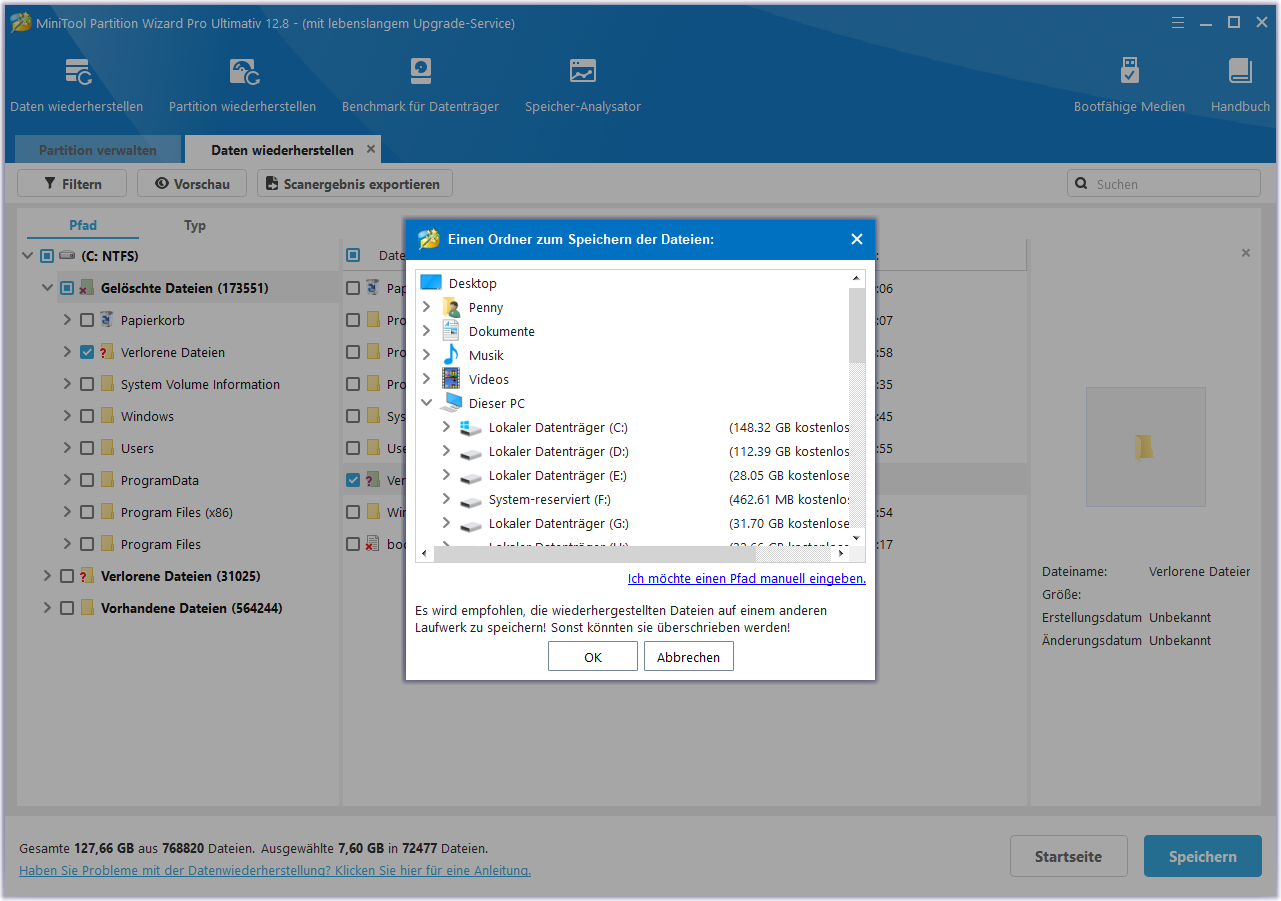1281x901 pixels.
Task: Select the Dokumente folder icon
Action: click(x=451, y=331)
